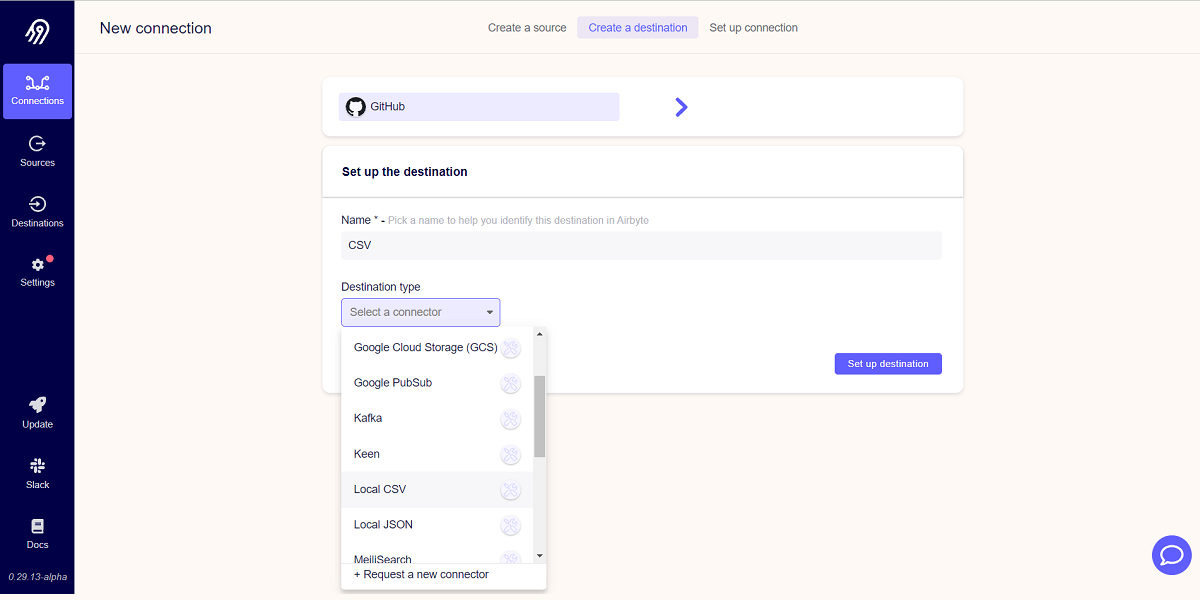1200x600 pixels.
Task: Select the Local JSON option
Action: click(x=437, y=525)
